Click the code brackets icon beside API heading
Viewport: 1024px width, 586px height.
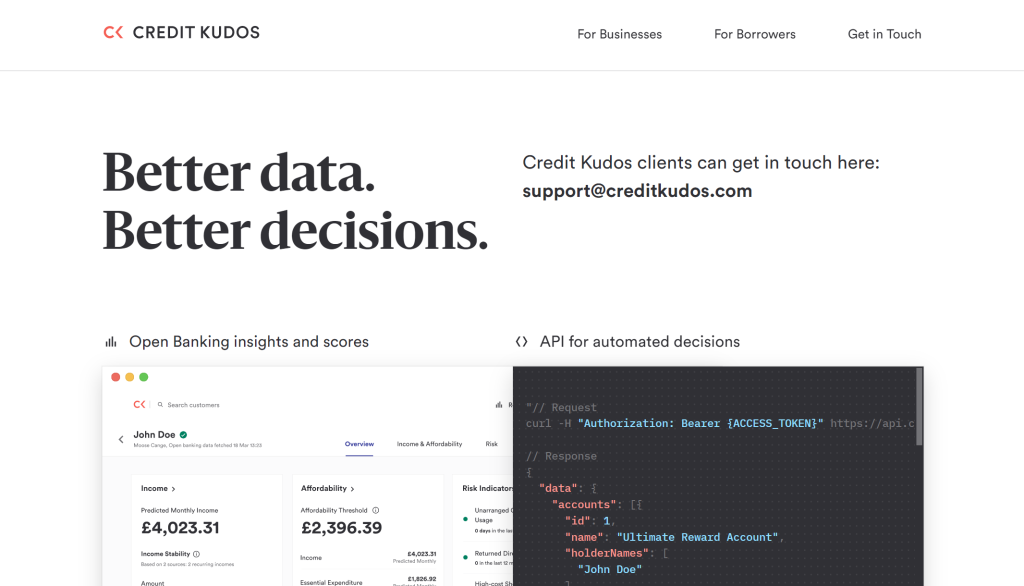(521, 342)
